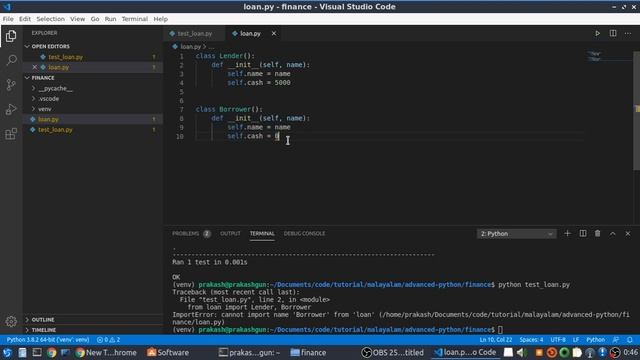
Task: Change language mode via Python
Action: (x=596, y=340)
